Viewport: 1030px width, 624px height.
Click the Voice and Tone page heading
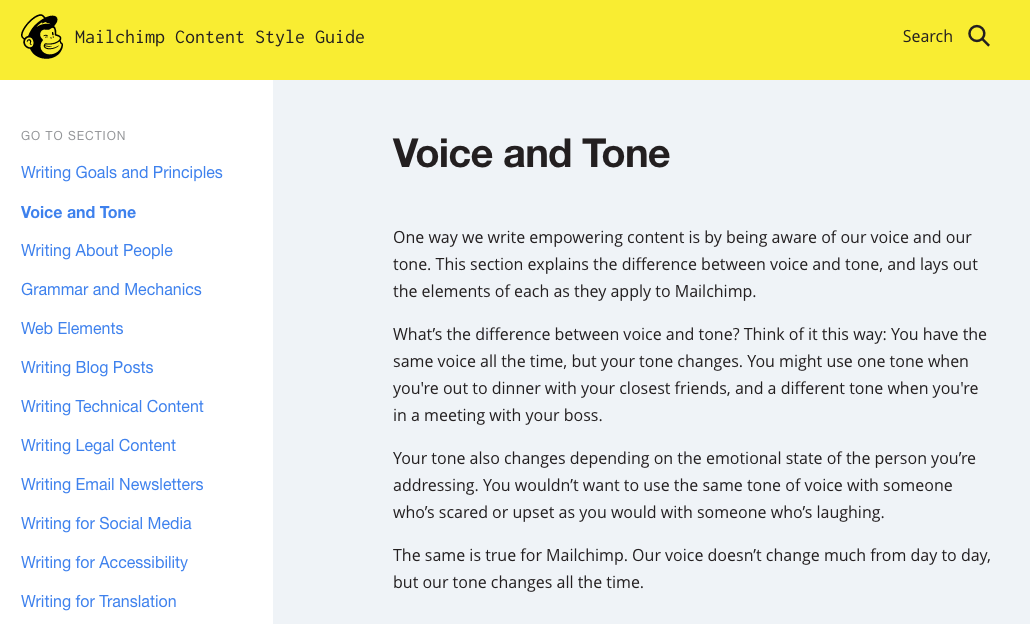pyautogui.click(x=531, y=153)
